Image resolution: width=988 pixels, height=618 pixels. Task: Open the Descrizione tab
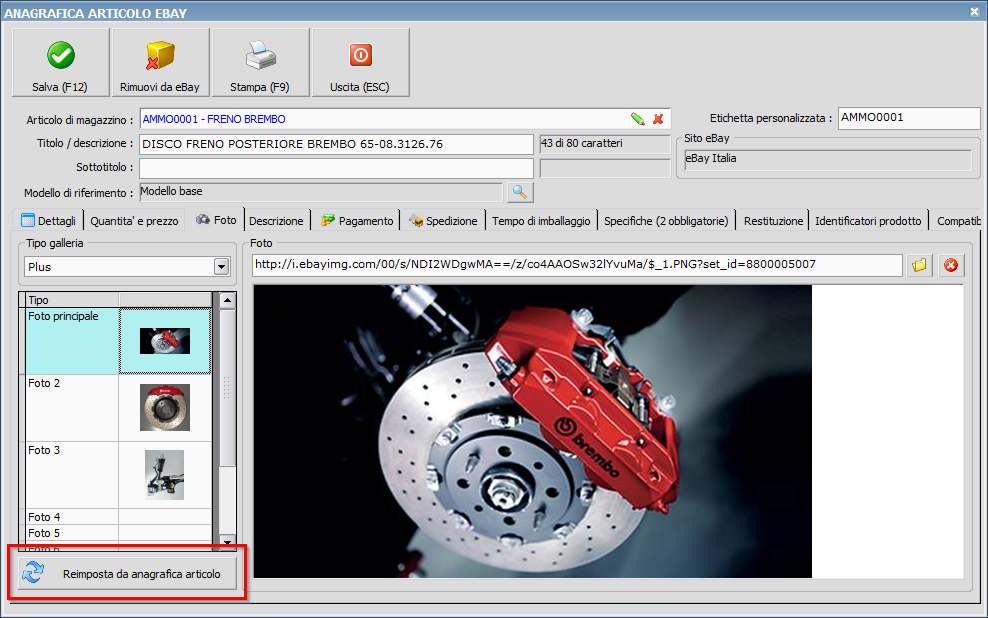(x=276, y=220)
